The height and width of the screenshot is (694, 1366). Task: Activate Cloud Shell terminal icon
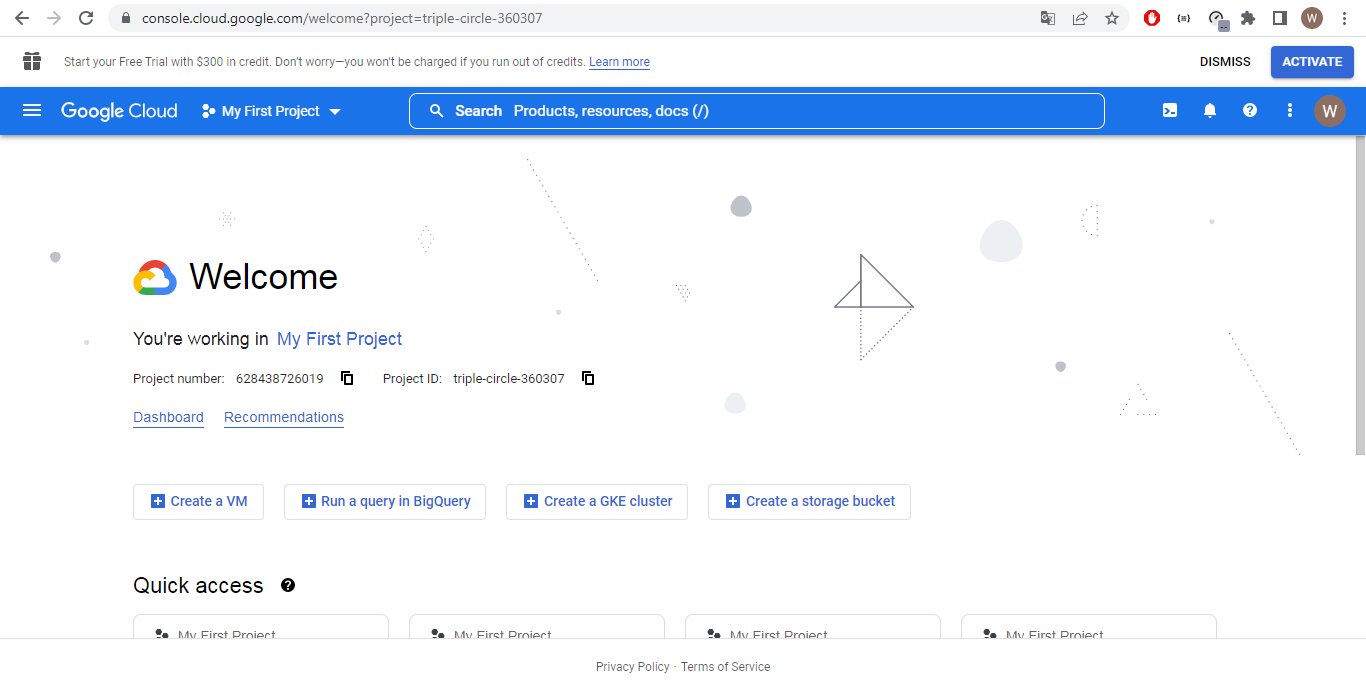(1170, 111)
